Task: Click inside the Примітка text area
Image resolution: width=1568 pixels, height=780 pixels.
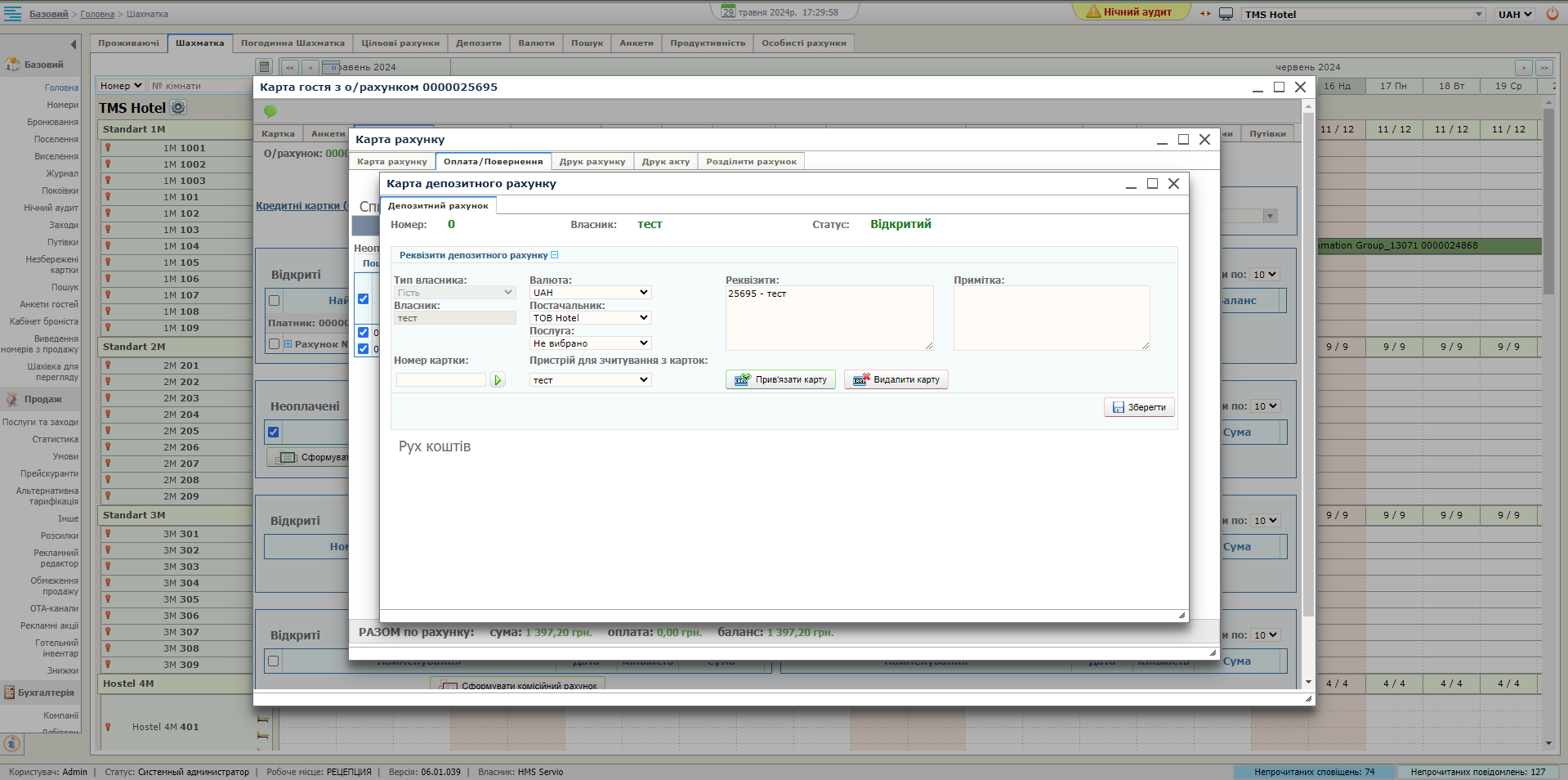Action: pos(1051,317)
